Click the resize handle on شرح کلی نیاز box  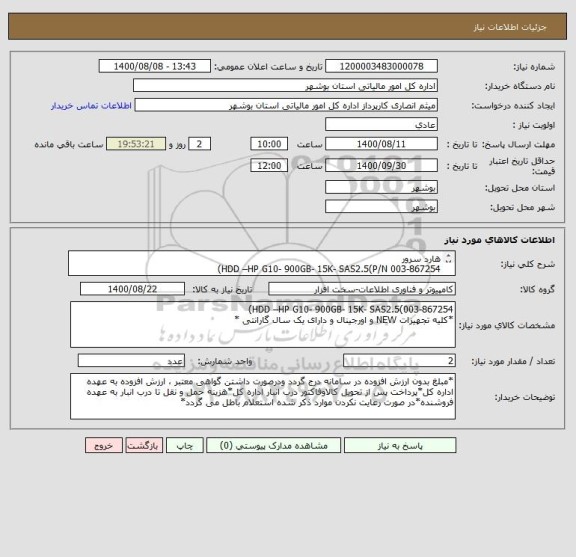(448, 259)
